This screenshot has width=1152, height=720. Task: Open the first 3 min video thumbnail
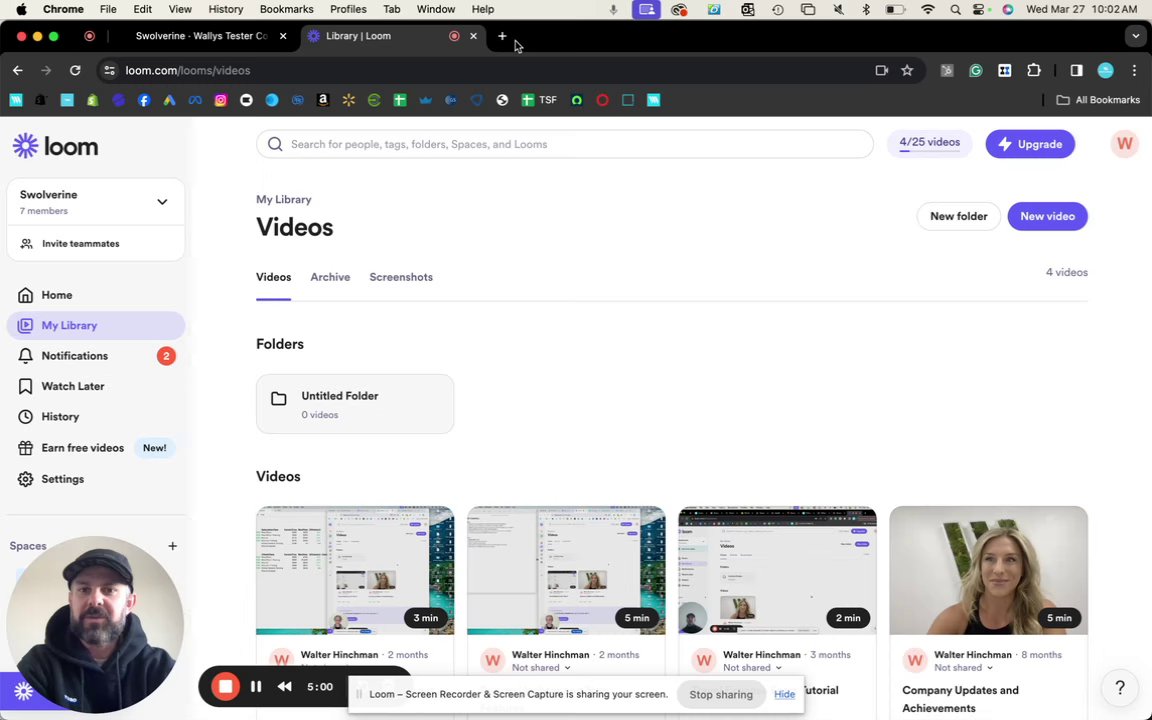click(355, 570)
